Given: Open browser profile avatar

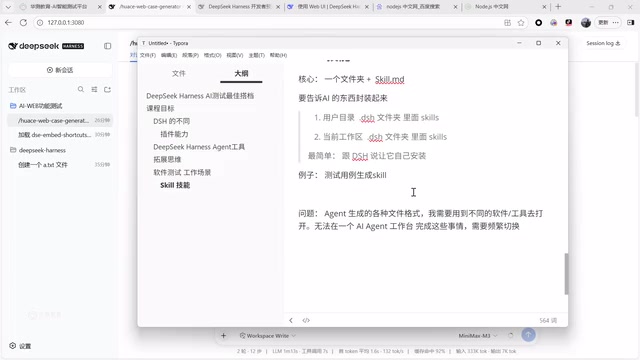Looking at the screenshot, I should pos(586,22).
